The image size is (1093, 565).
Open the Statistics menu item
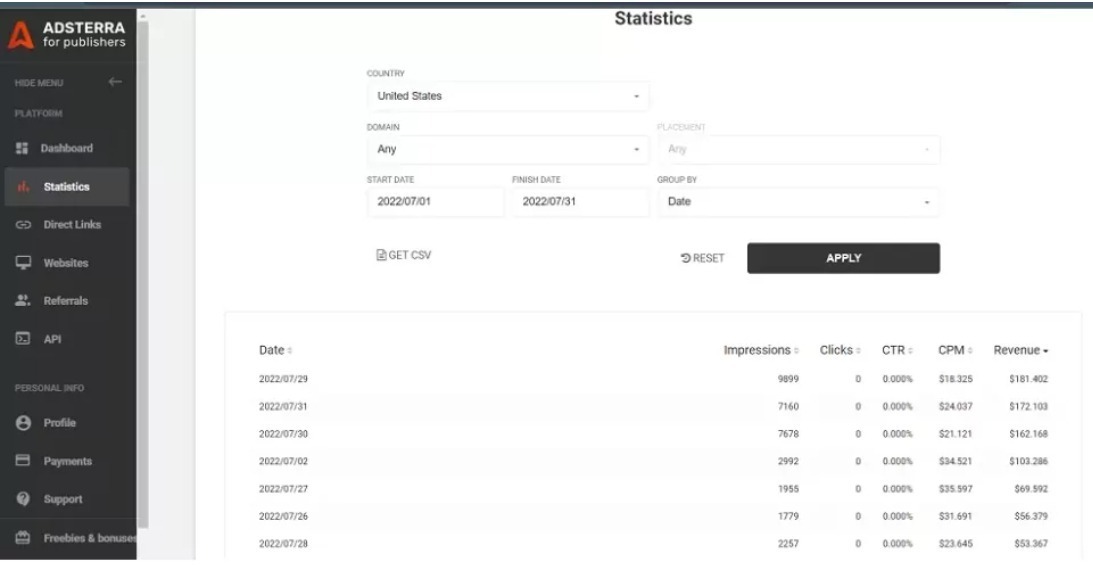pos(67,187)
